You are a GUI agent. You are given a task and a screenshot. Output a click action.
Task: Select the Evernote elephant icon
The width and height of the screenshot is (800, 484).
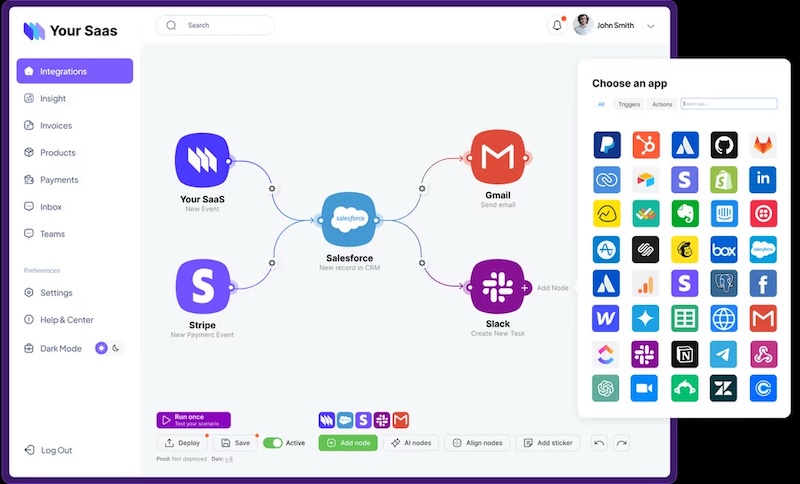click(x=685, y=214)
